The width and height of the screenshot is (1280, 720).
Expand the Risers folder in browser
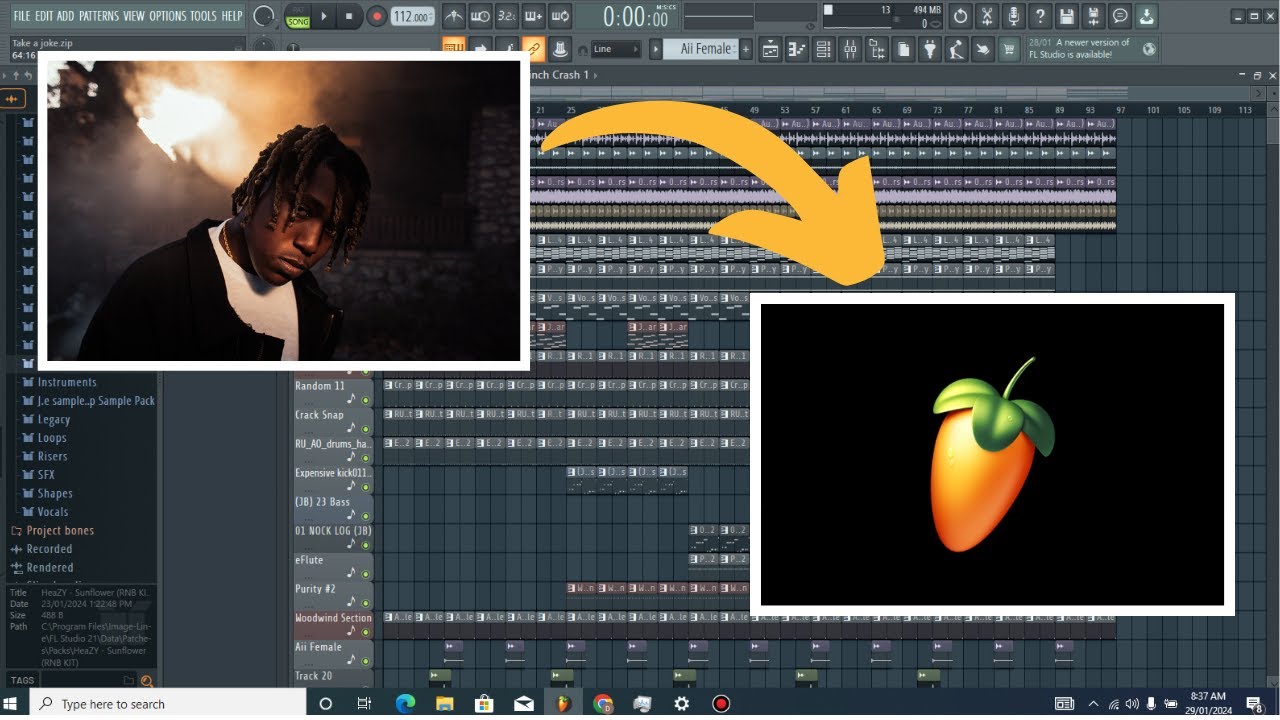pos(52,456)
